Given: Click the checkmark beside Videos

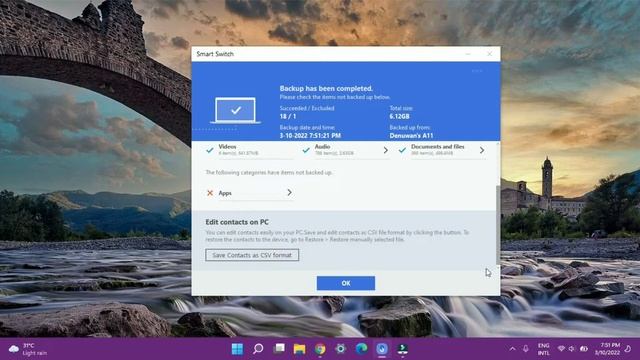Looking at the screenshot, I should pos(210,150).
